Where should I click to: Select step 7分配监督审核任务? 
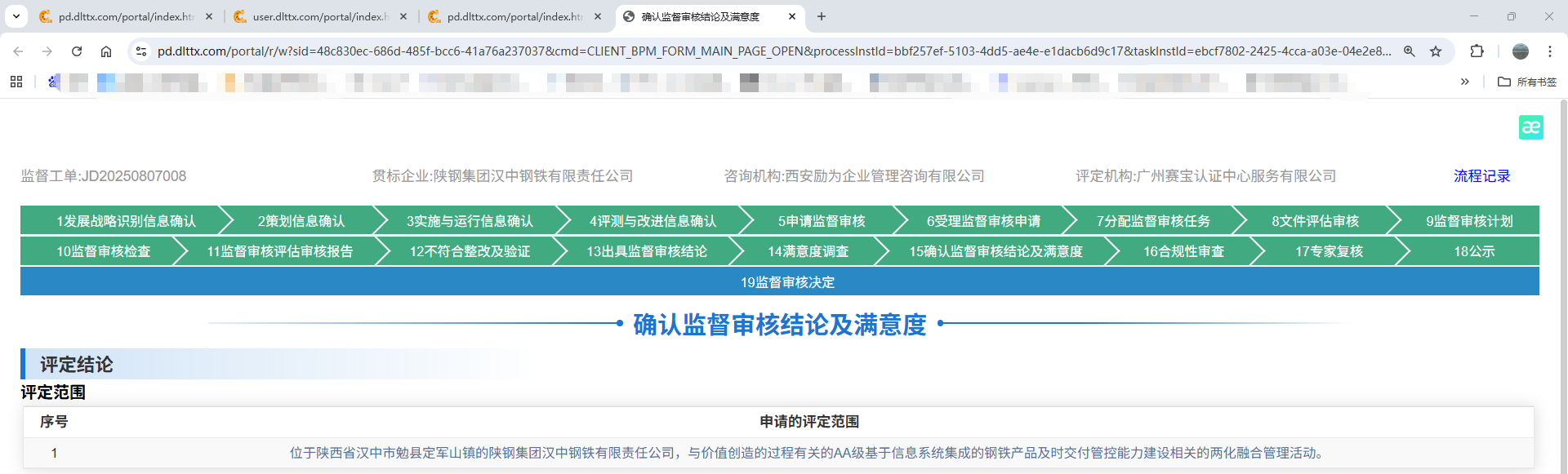coord(1153,221)
